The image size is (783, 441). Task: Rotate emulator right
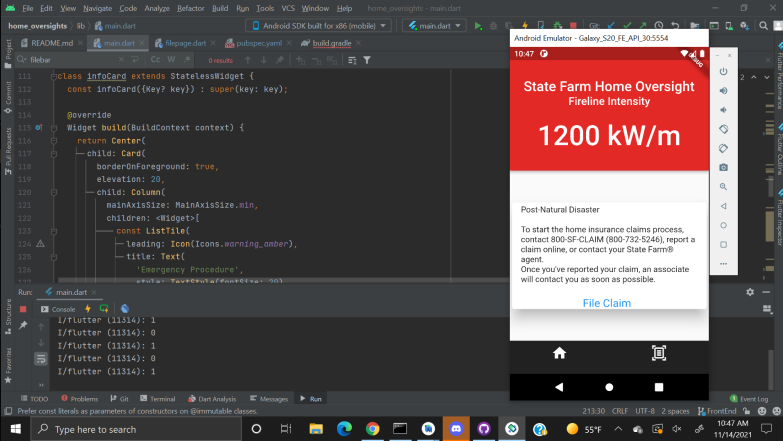pyautogui.click(x=723, y=148)
